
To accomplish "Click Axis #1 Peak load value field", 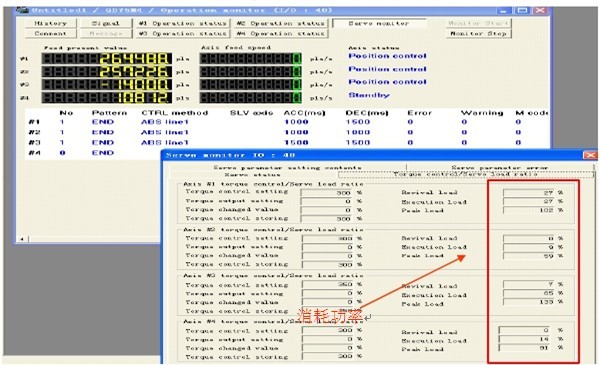I will pos(529,210).
